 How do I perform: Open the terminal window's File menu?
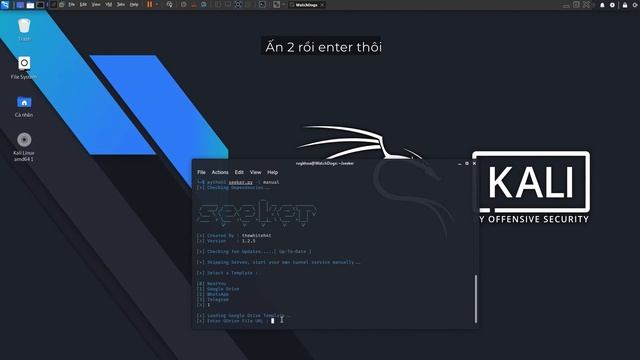coord(202,172)
